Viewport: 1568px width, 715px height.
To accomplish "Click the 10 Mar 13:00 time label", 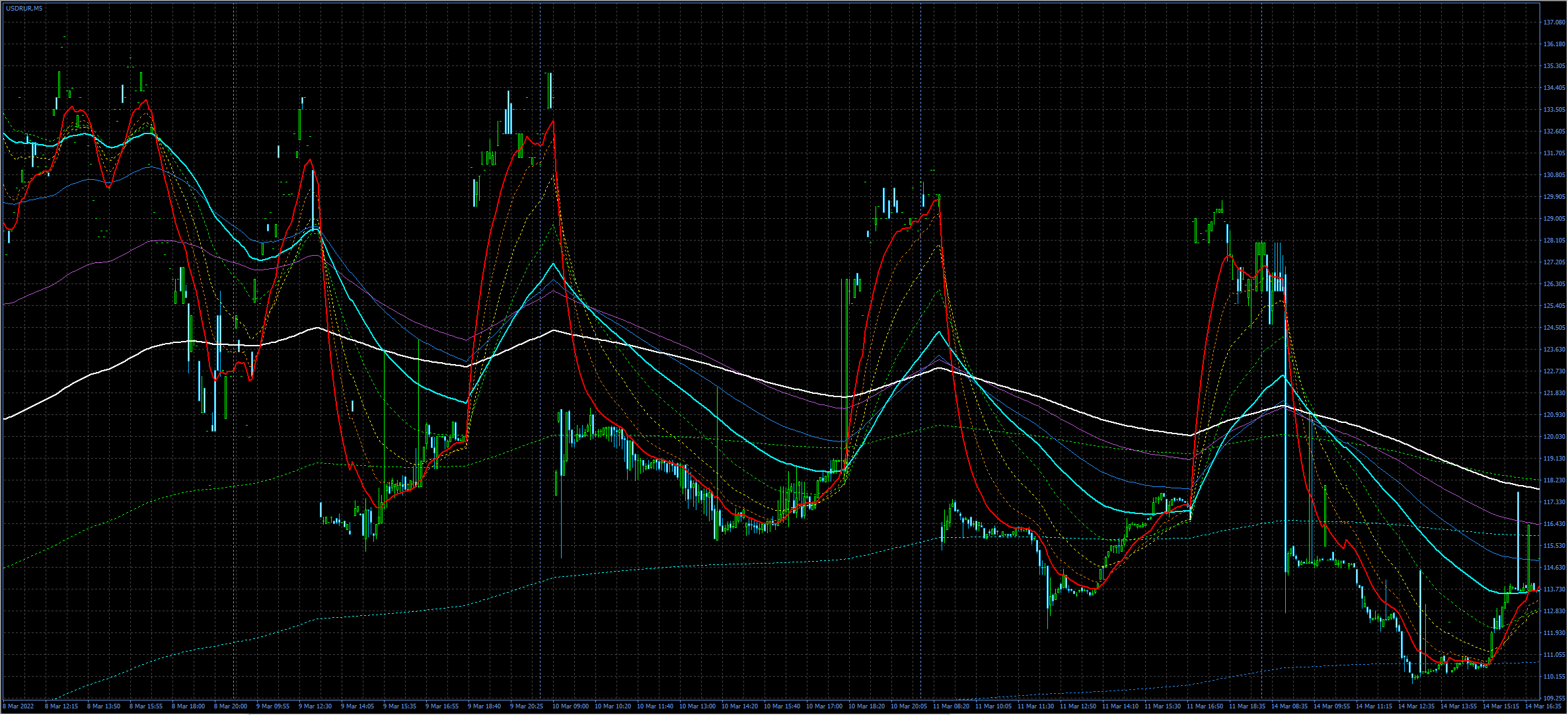I will 697,706.
